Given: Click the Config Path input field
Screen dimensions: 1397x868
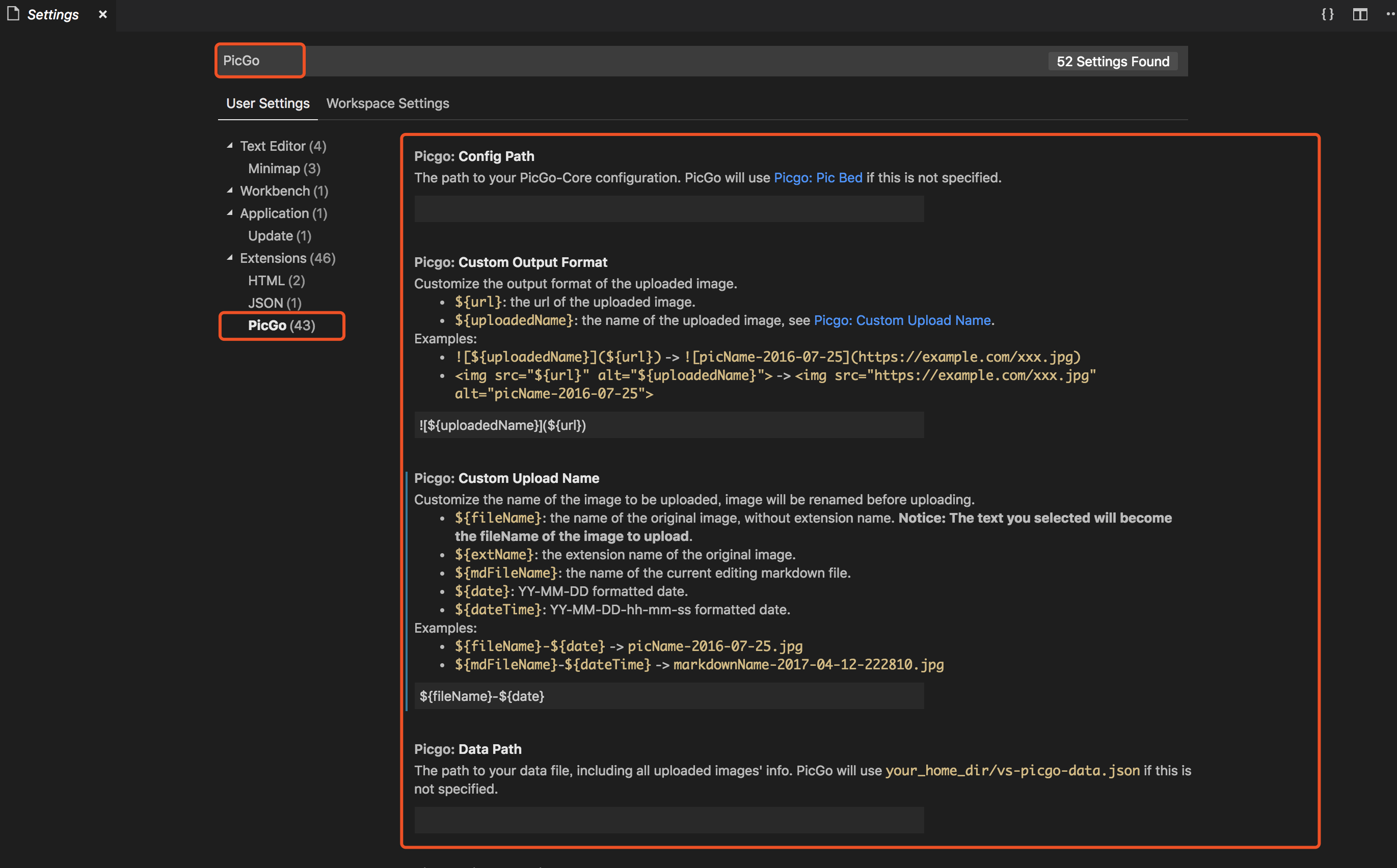Looking at the screenshot, I should [668, 209].
